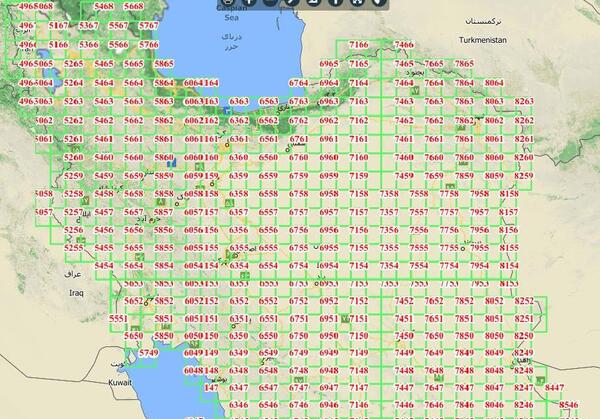Select map sheet 8546
The width and height of the screenshot is (600, 419).
pos(569,405)
